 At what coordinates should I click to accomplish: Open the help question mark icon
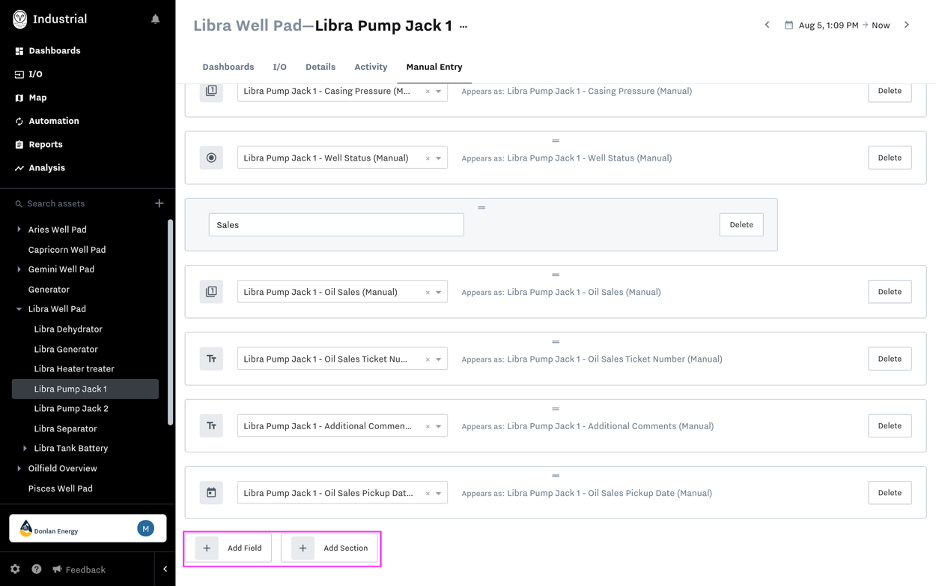coord(36,569)
